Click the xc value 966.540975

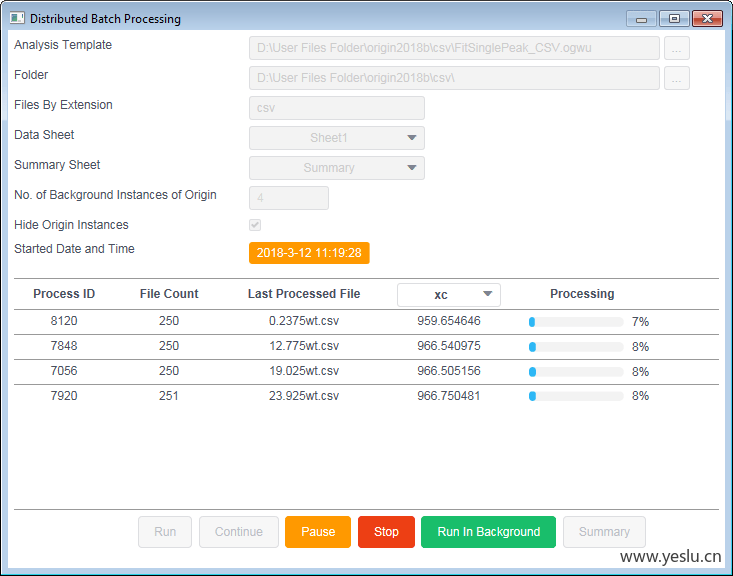[449, 346]
